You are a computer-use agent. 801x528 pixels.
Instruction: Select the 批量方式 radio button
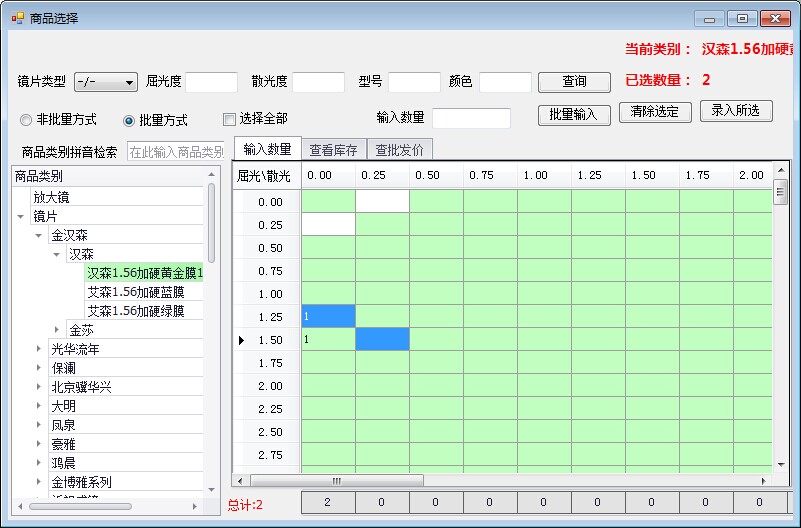pos(129,120)
